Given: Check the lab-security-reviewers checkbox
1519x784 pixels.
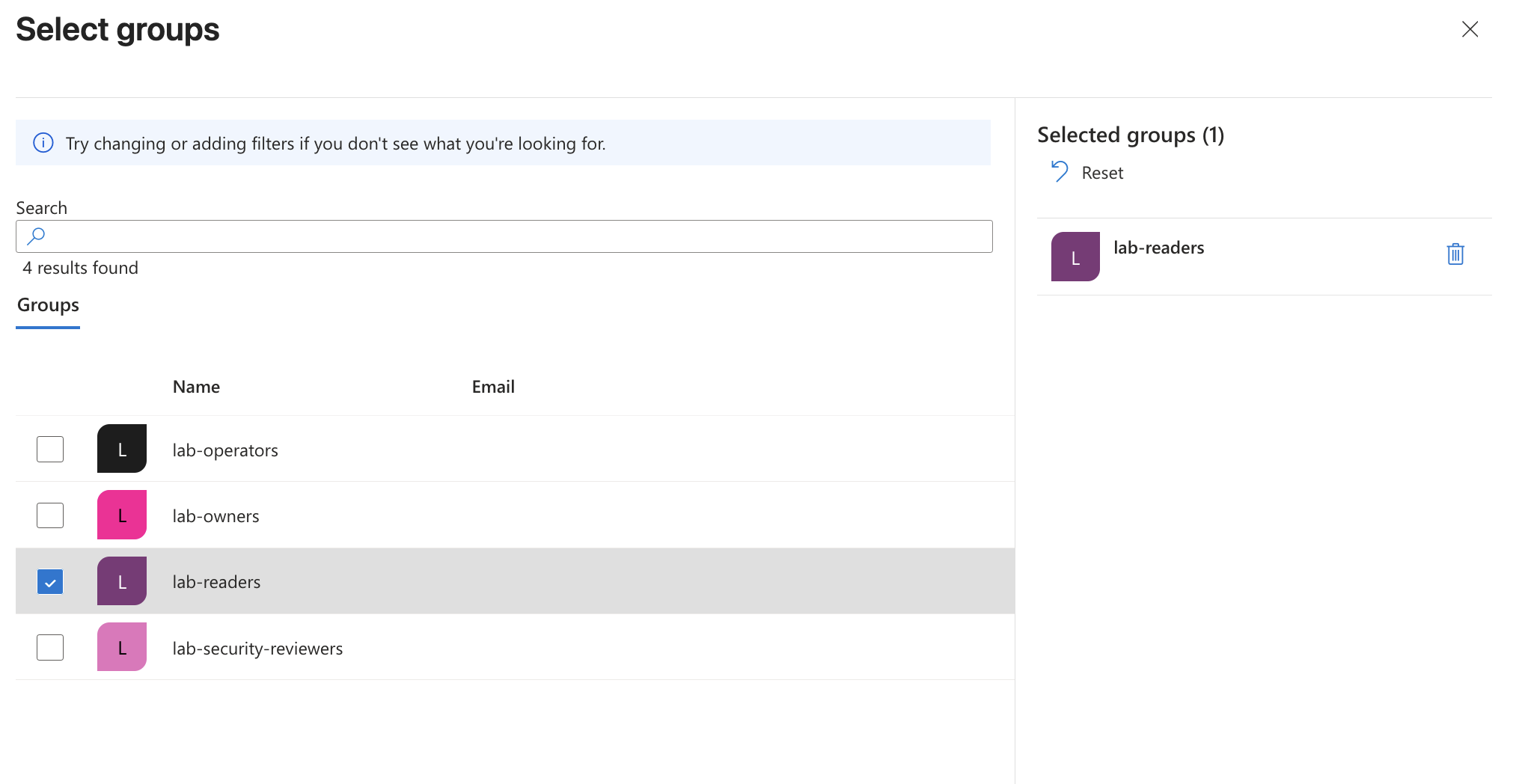Looking at the screenshot, I should click(50, 647).
